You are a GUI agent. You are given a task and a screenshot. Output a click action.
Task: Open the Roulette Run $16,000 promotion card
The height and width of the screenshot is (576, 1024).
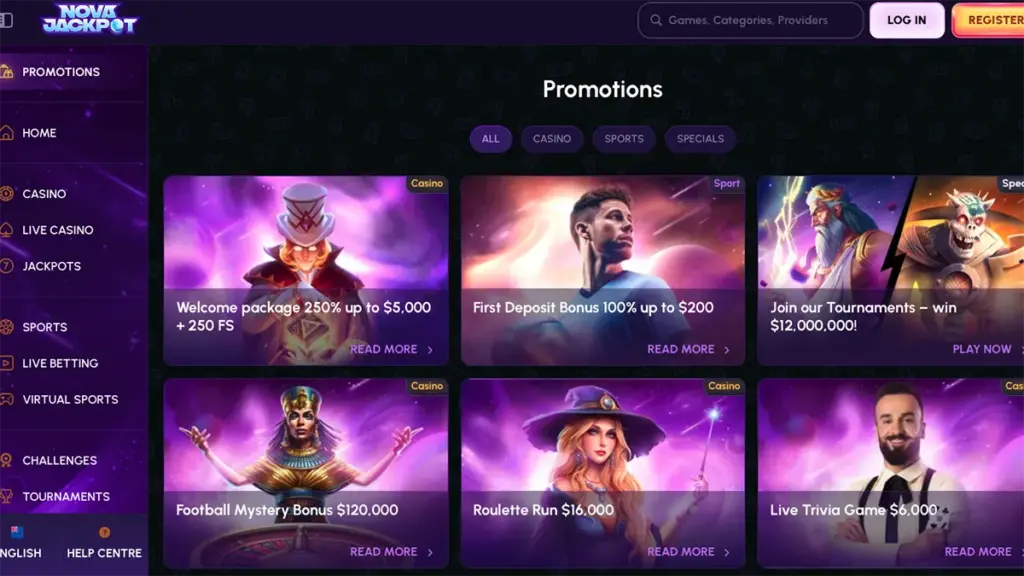click(x=602, y=472)
